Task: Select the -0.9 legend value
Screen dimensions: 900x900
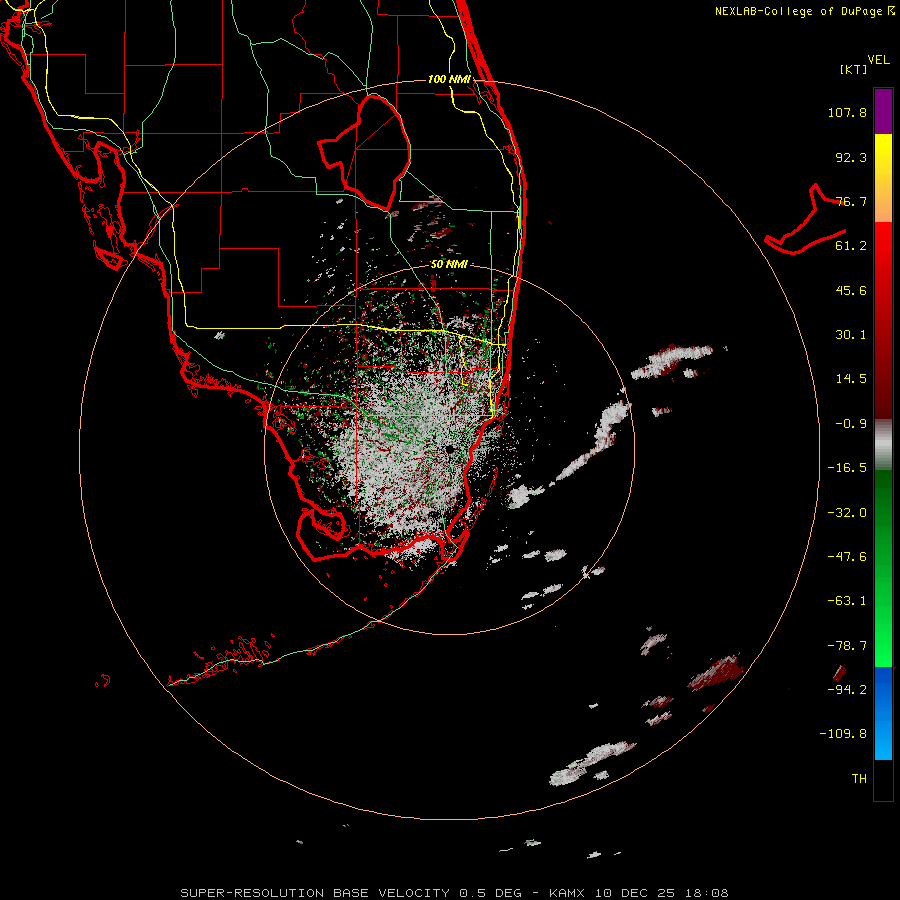Action: coord(851,424)
